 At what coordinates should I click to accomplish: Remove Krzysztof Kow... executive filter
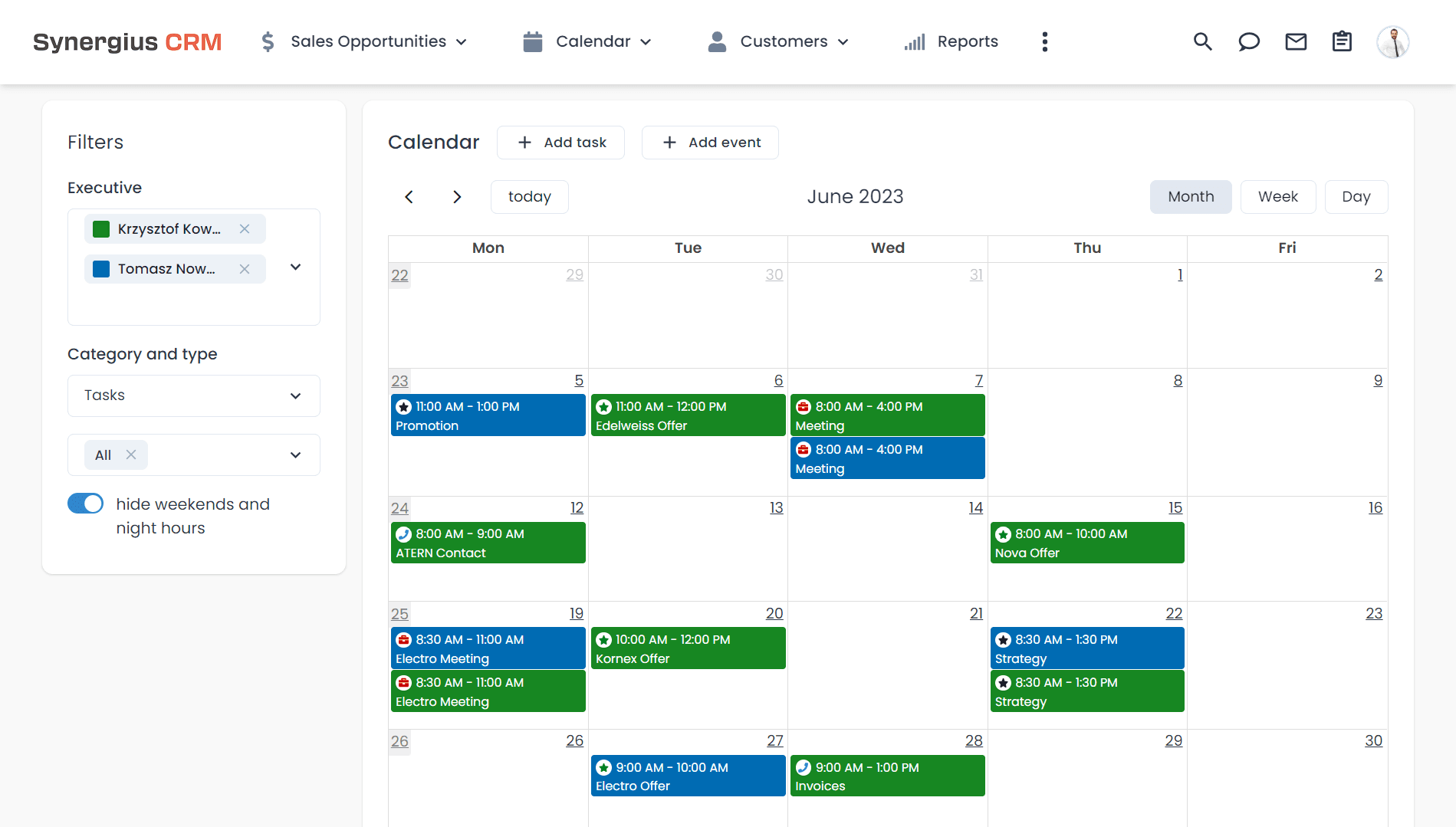coord(245,229)
